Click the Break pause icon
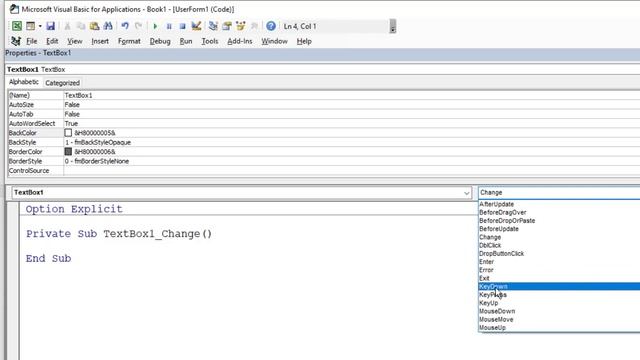This screenshot has width=640, height=360. pos(169,26)
